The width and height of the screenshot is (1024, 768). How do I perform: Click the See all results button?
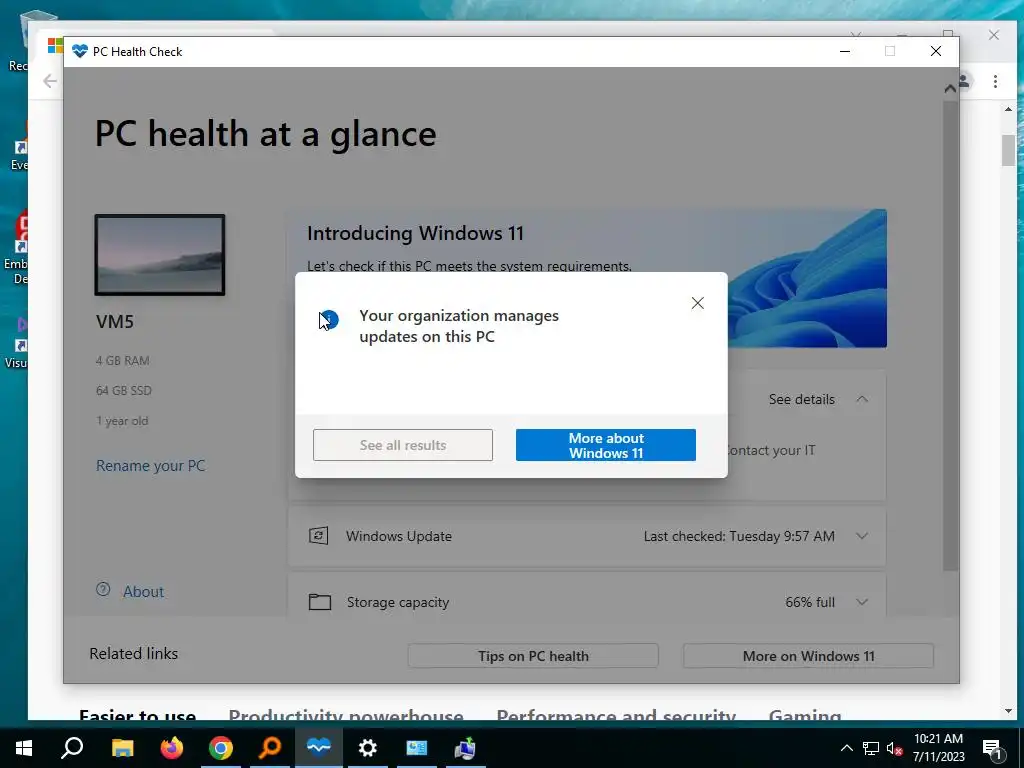coord(403,445)
